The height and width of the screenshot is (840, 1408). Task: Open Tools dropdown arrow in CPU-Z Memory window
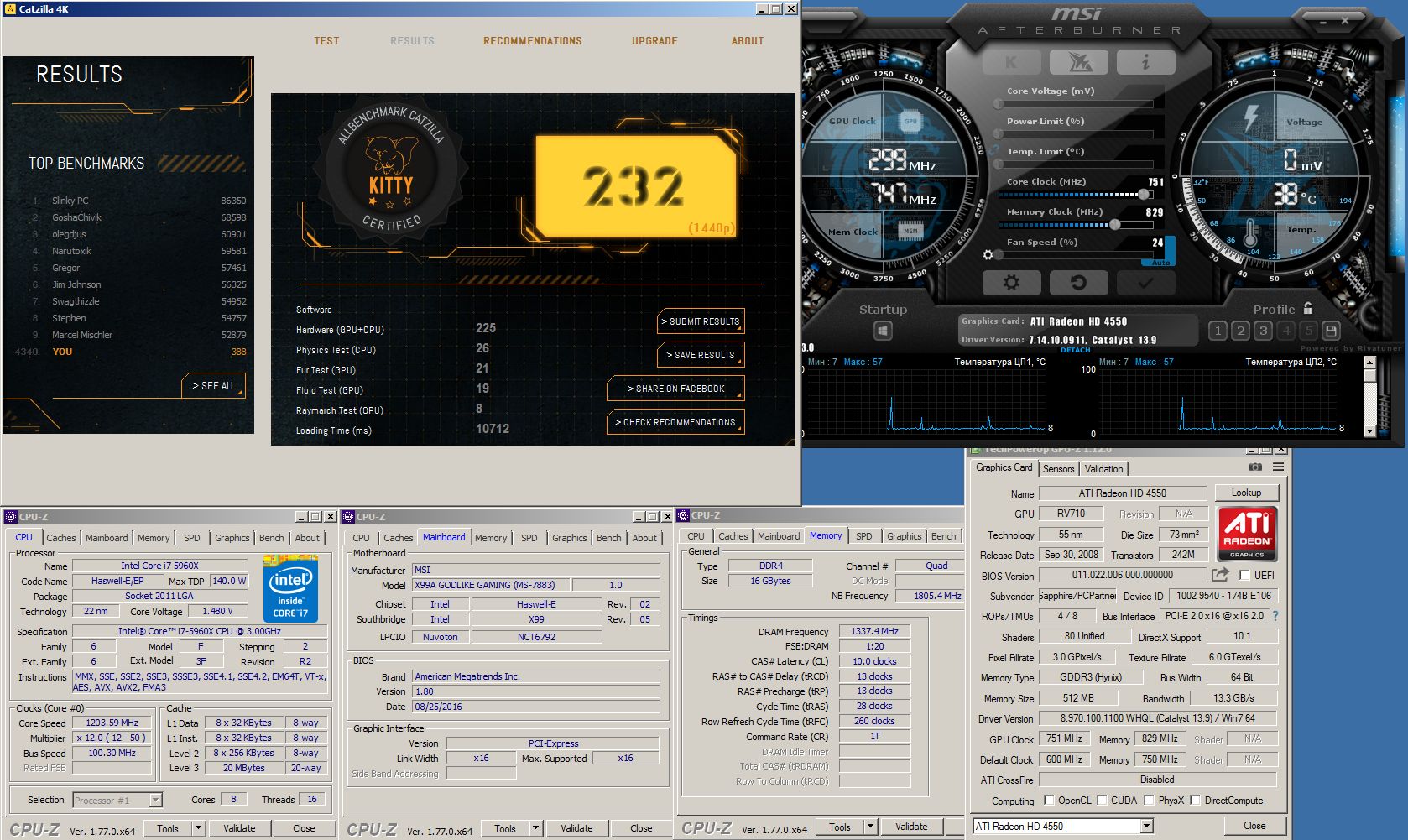tap(870, 827)
